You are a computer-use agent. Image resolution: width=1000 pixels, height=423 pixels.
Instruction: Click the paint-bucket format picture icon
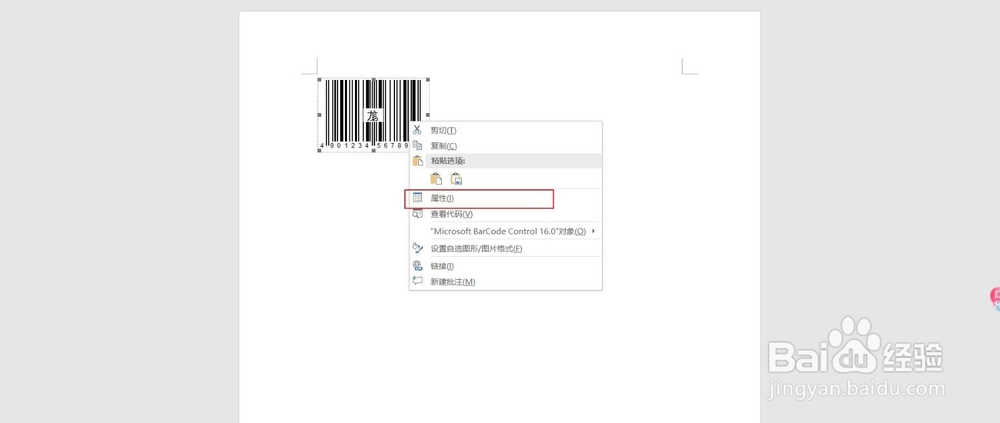pyautogui.click(x=417, y=248)
